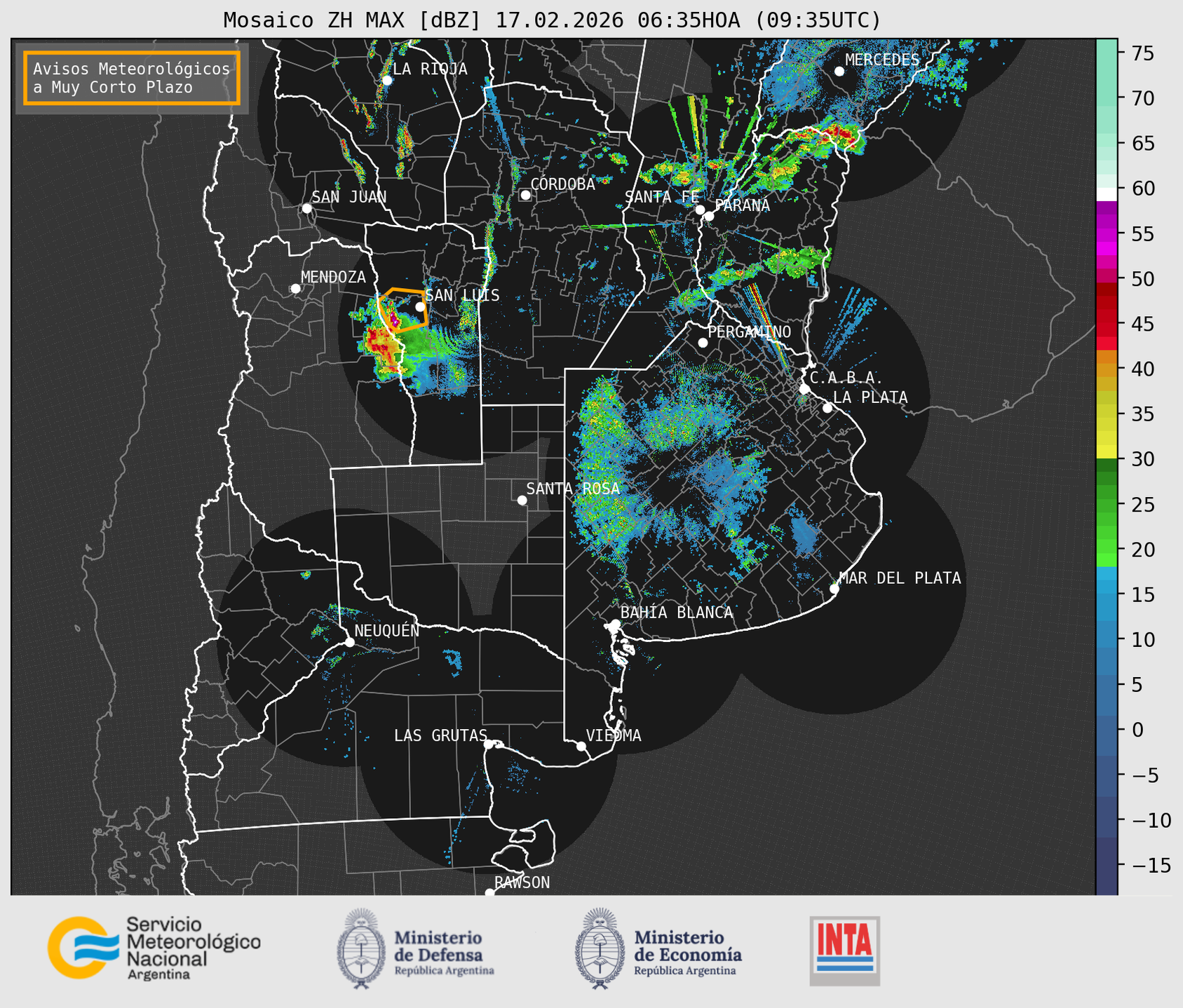Click the San Luis city marker dot
The width and height of the screenshot is (1183, 1008).
[420, 306]
